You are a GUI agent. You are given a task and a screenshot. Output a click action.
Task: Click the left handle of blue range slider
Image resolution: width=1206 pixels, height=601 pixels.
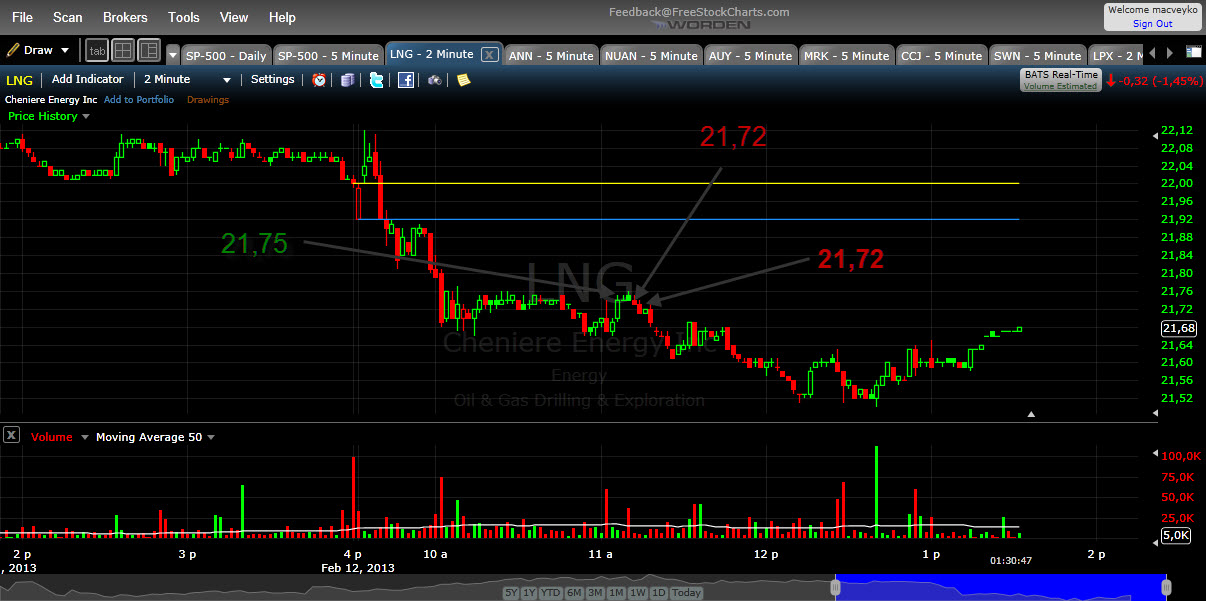tap(835, 589)
